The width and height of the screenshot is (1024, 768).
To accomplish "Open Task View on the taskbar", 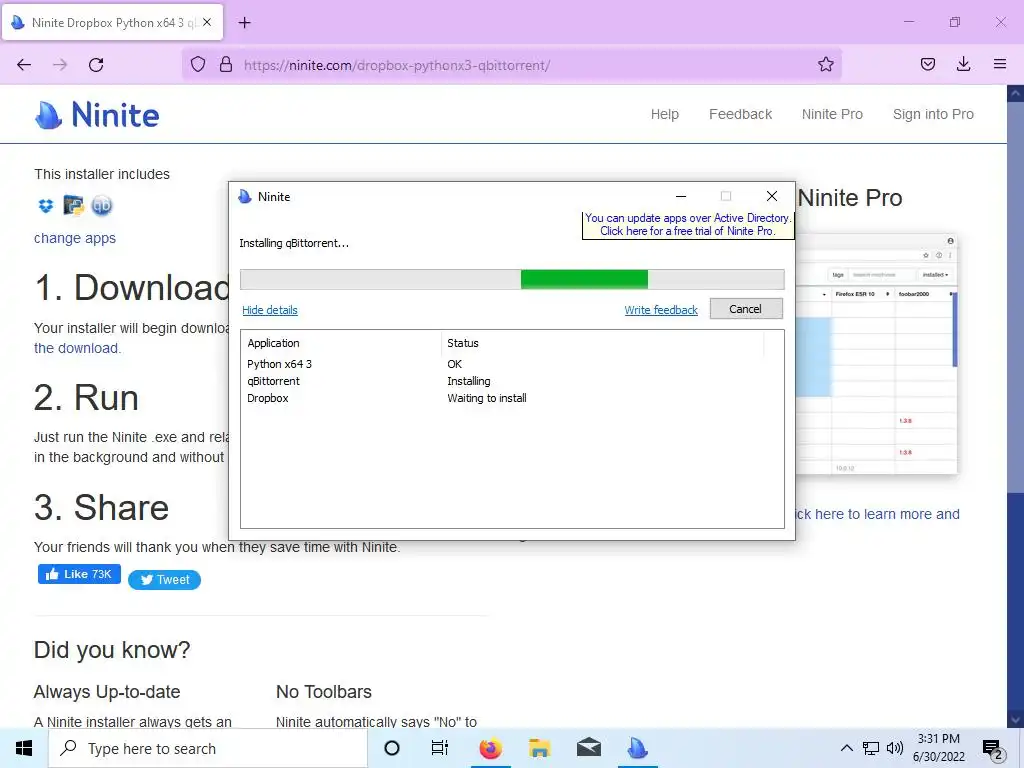I will (x=440, y=748).
